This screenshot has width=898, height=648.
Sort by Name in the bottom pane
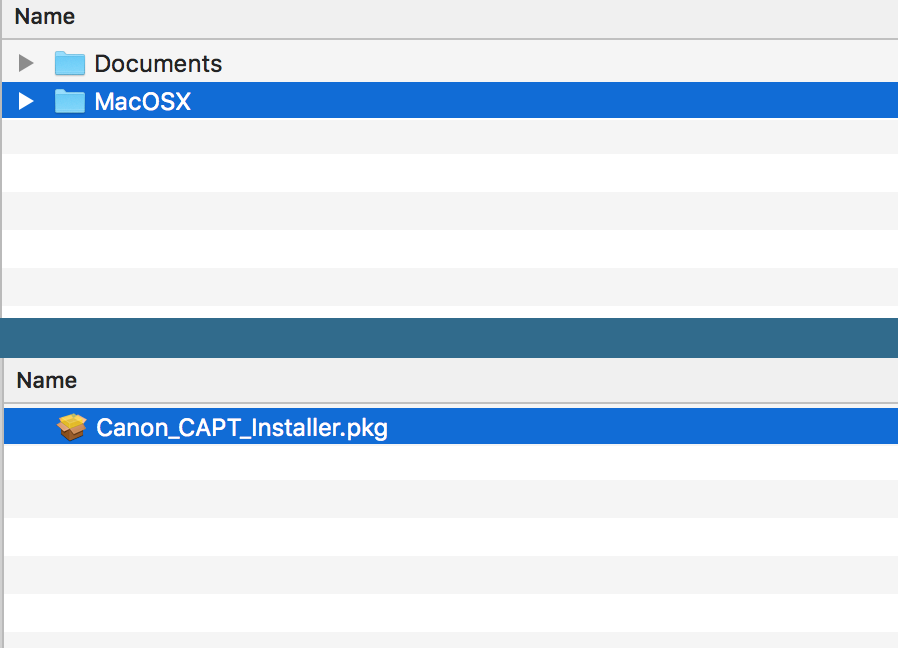coord(46,380)
